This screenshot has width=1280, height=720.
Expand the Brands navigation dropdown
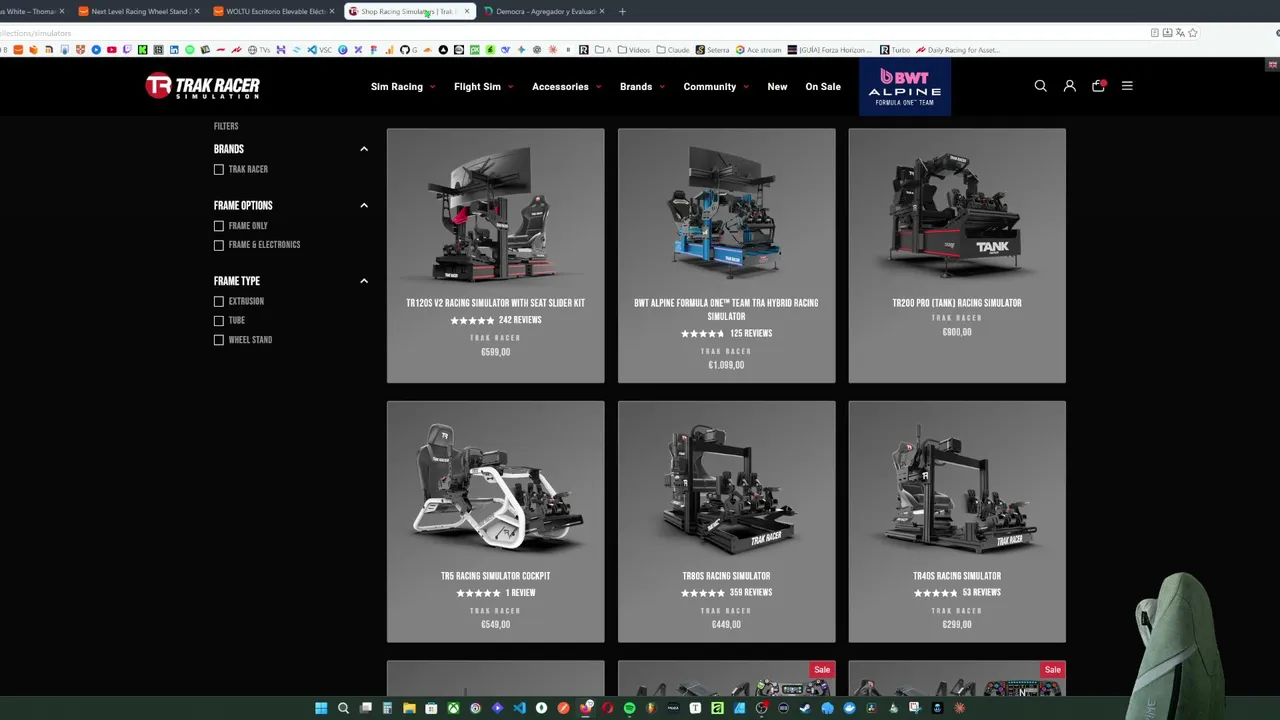(642, 87)
